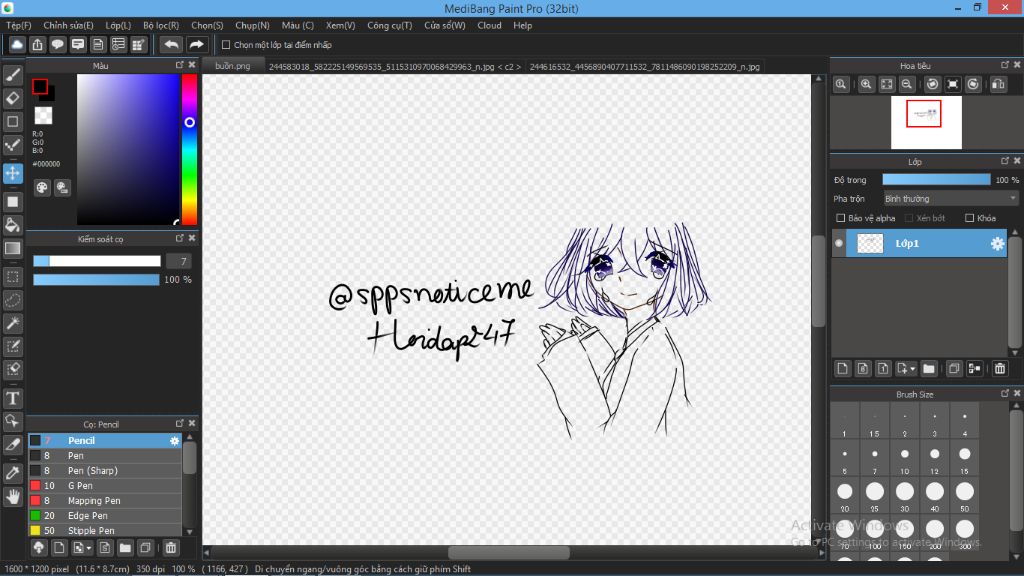The width and height of the screenshot is (1024, 576).
Task: Select the Eraser tool
Action: [x=12, y=99]
